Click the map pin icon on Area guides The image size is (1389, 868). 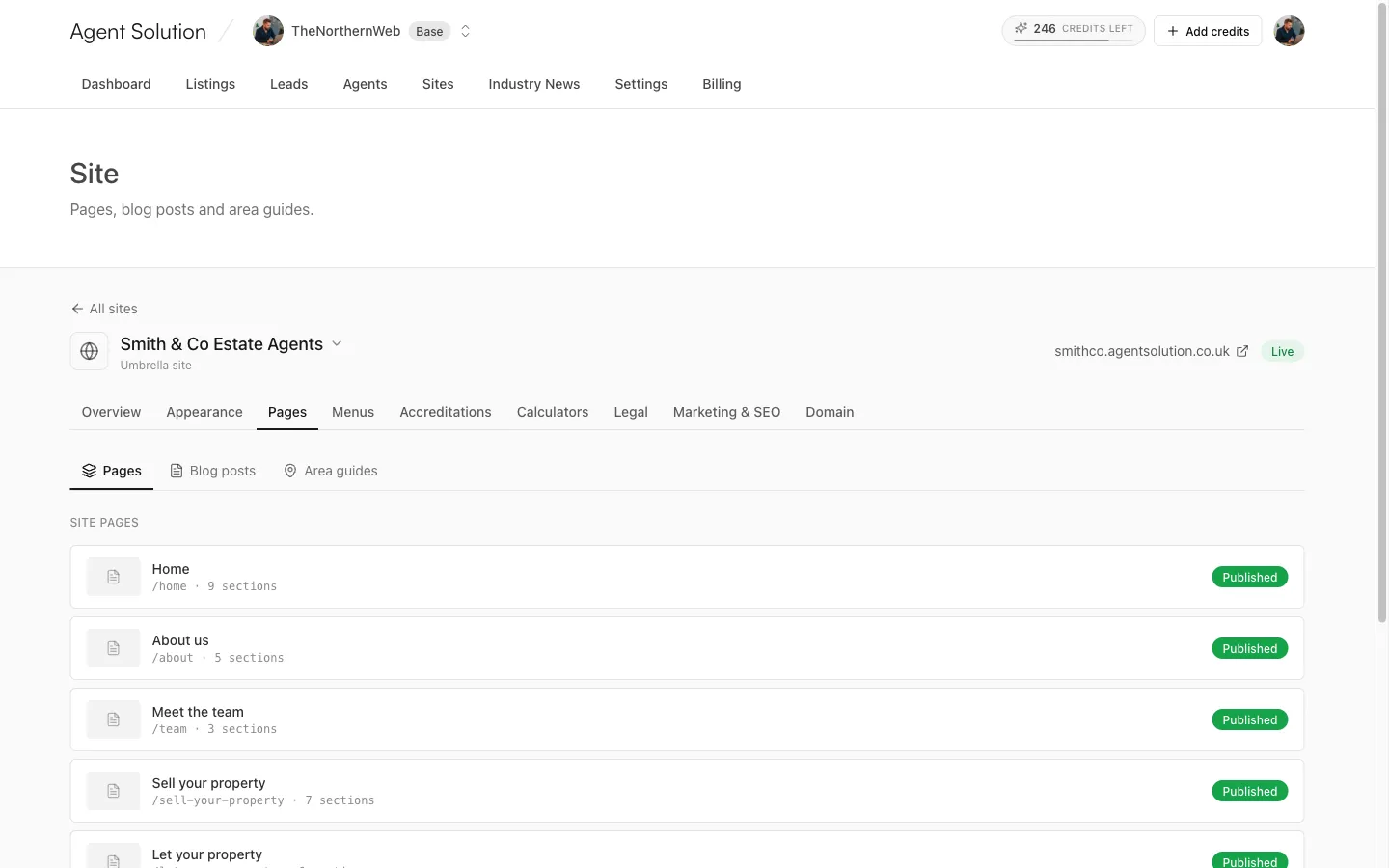click(x=290, y=471)
